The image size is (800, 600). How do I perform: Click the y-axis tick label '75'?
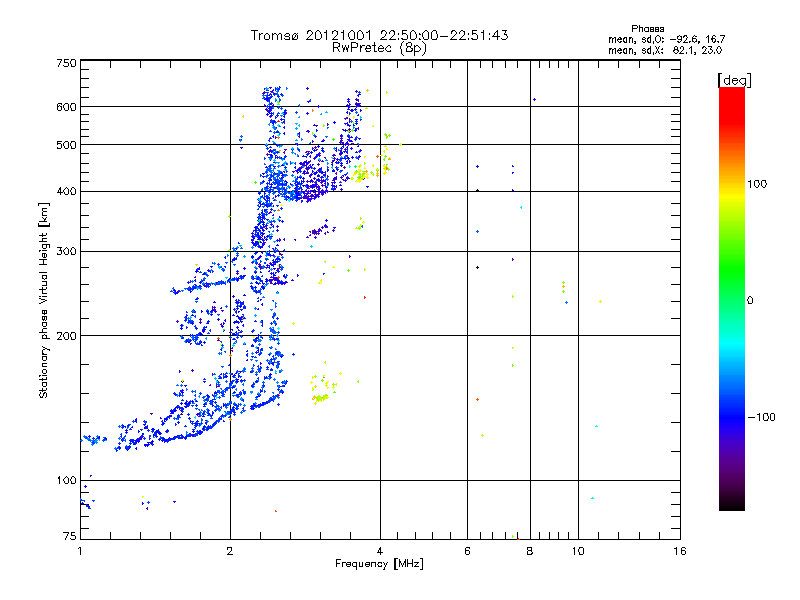[x=70, y=536]
